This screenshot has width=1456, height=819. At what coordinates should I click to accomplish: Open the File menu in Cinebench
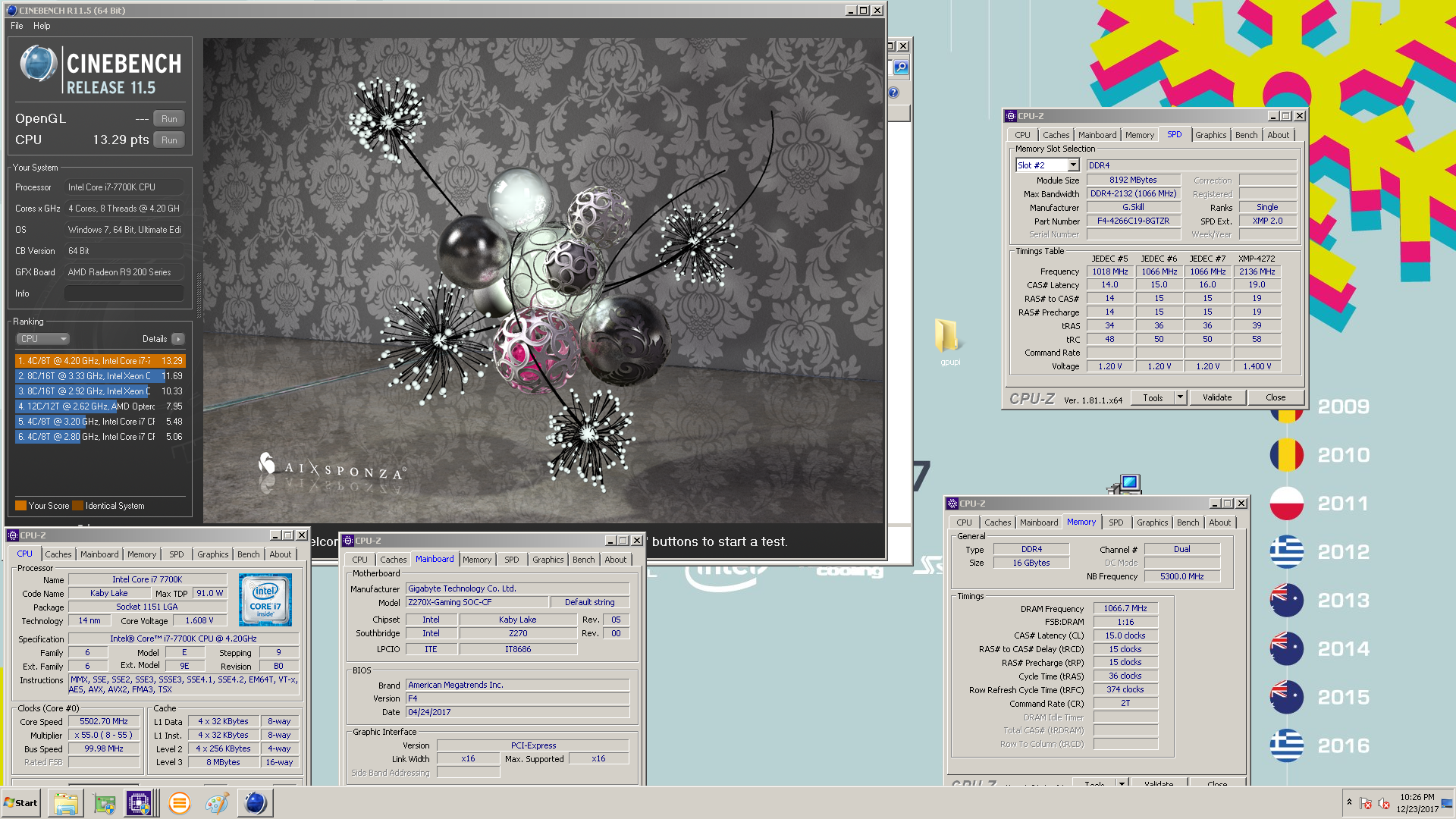(x=17, y=26)
